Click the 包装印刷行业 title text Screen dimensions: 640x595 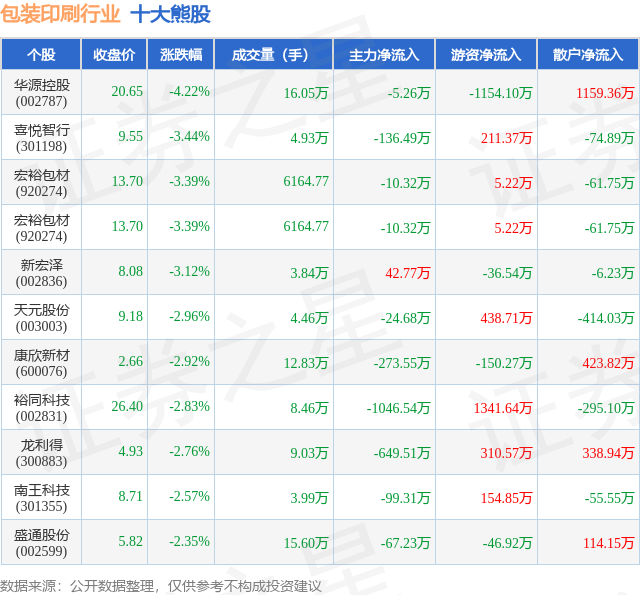point(60,14)
